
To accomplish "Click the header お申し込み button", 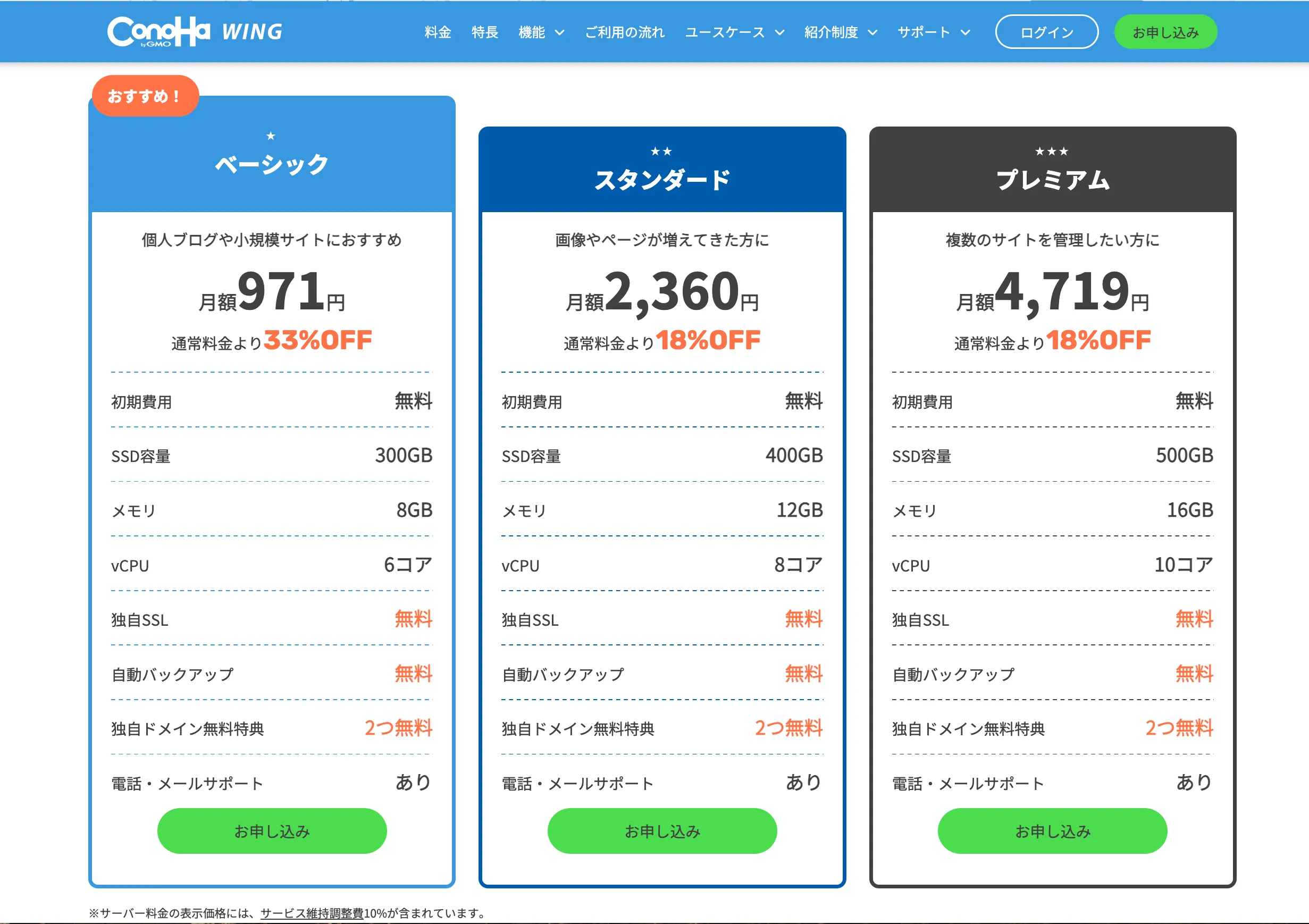I will 1165,32.
